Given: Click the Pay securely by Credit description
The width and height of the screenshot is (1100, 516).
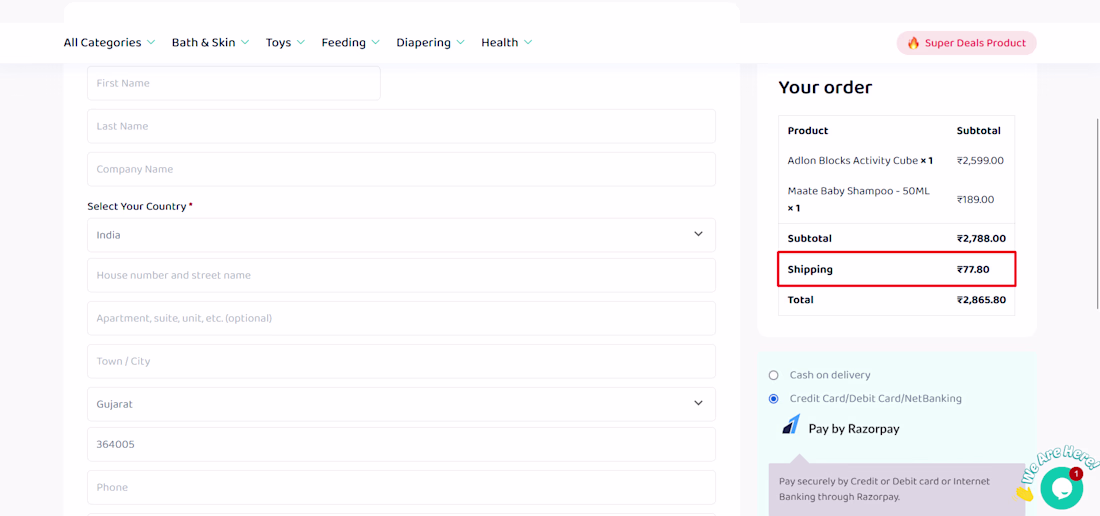Looking at the screenshot, I should (884, 489).
